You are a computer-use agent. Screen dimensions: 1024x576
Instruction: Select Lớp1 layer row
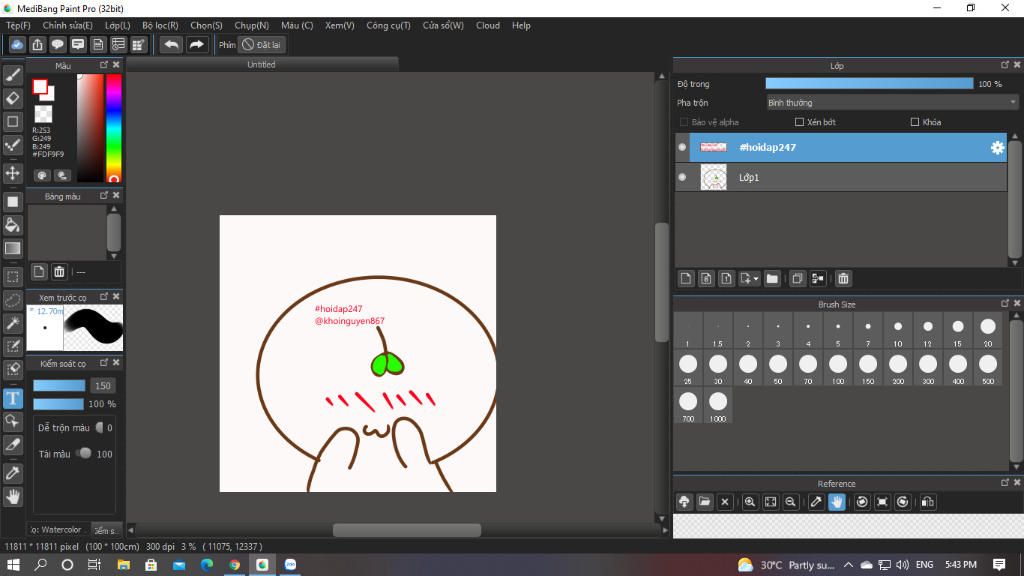point(841,177)
